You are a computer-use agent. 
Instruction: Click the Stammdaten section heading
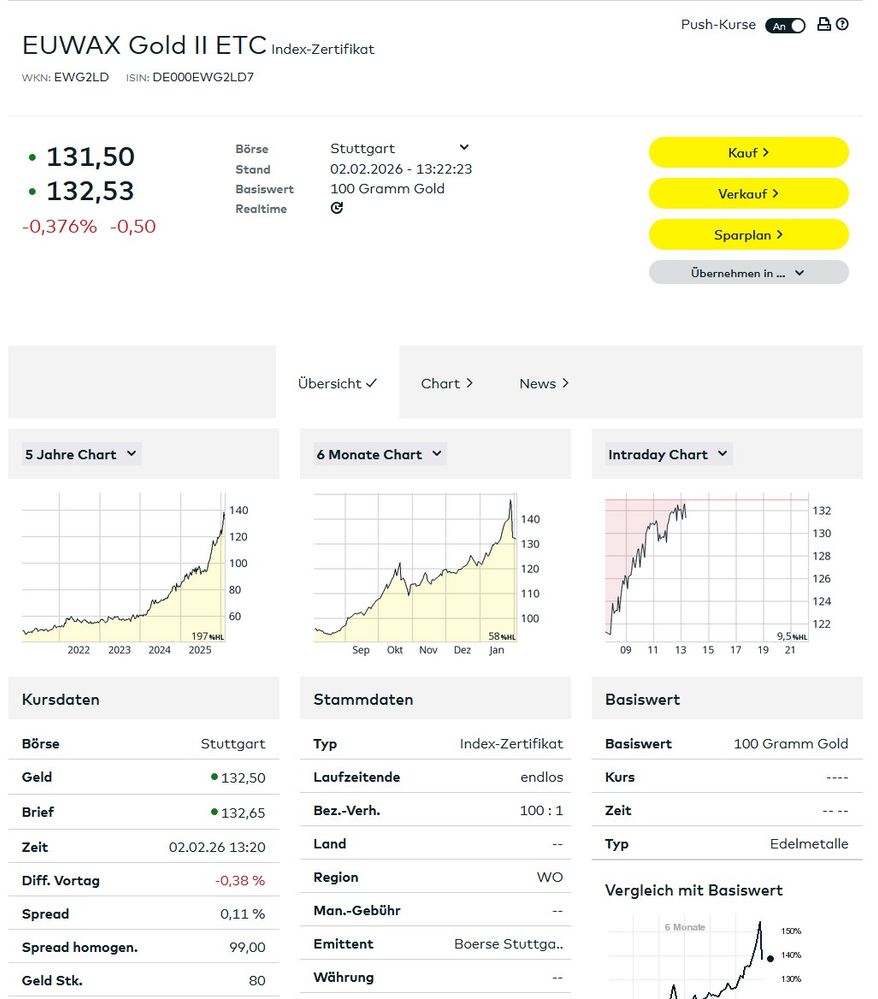tap(363, 700)
